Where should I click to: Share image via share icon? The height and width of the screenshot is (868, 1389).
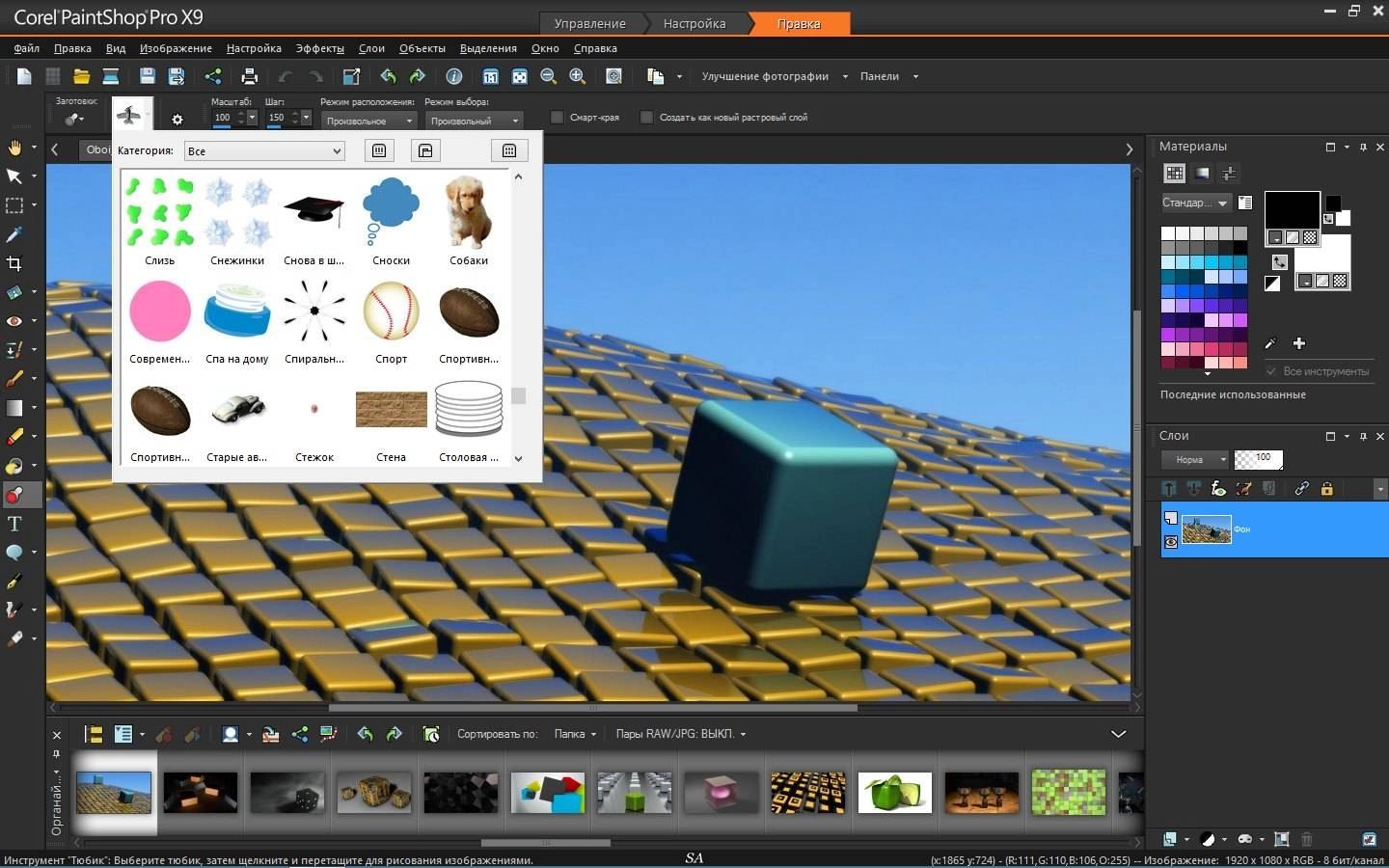pyautogui.click(x=213, y=76)
